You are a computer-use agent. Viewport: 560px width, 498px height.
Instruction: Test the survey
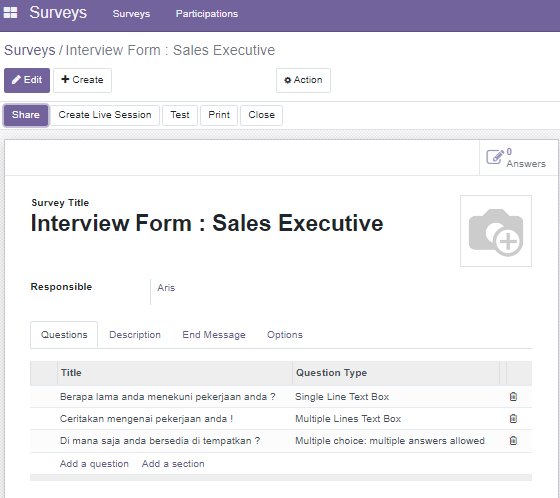point(180,115)
